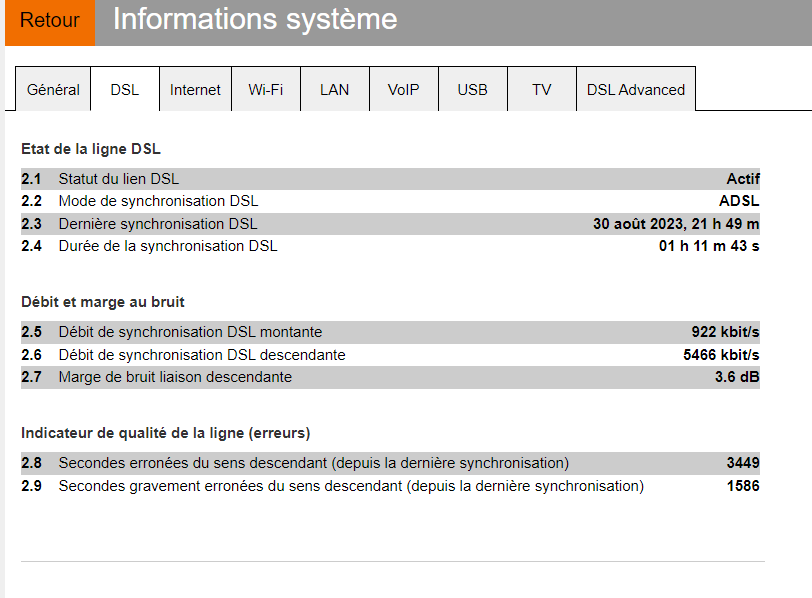Click the Secondes erronées value 3449

click(x=743, y=463)
